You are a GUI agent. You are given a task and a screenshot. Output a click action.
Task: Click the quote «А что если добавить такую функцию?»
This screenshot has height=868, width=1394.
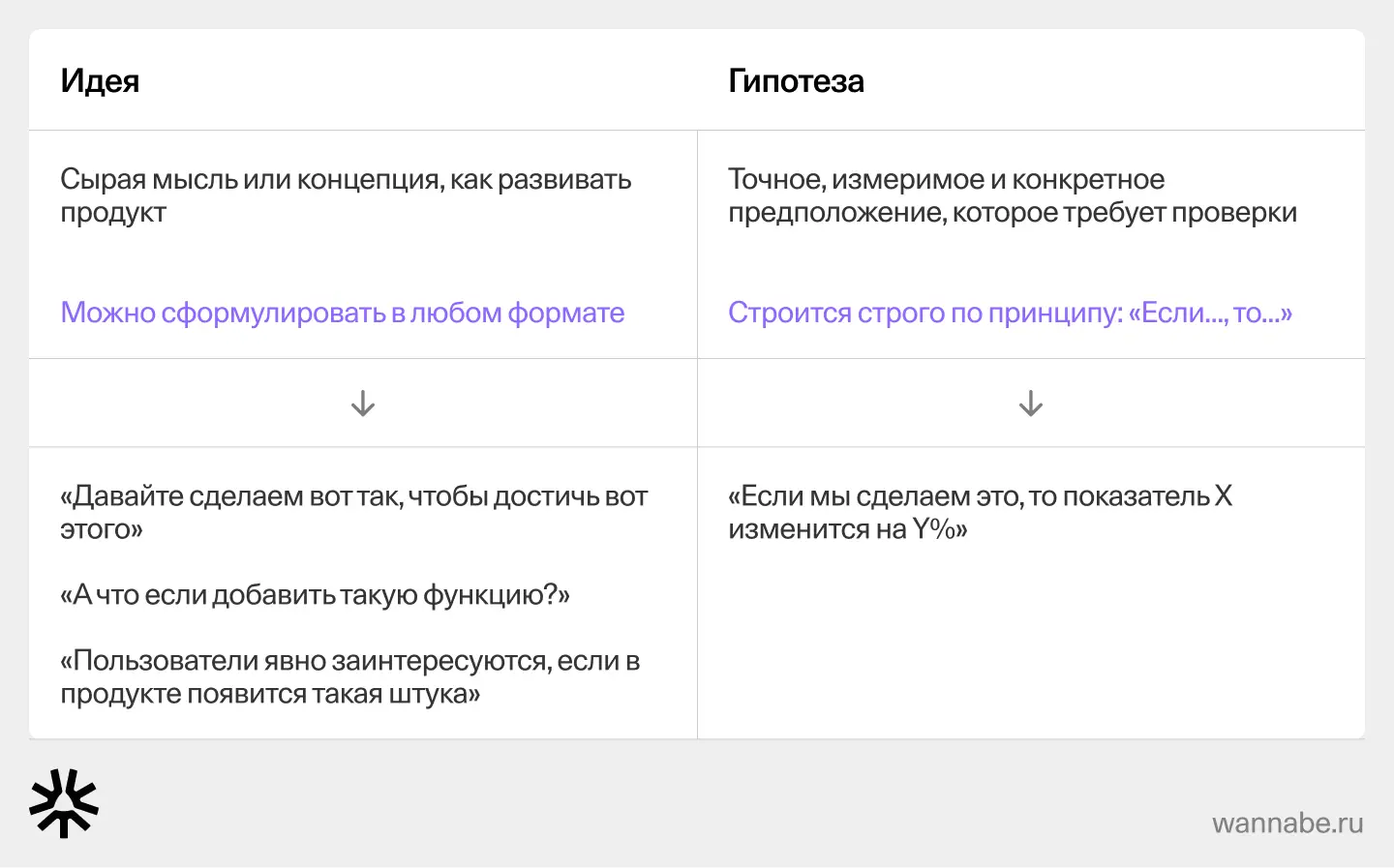click(315, 595)
